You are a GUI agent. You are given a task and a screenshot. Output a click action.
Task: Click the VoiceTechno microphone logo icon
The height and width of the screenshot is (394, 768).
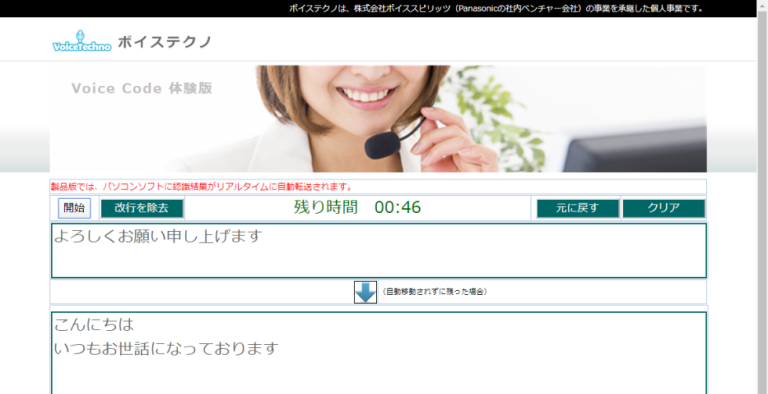click(82, 41)
